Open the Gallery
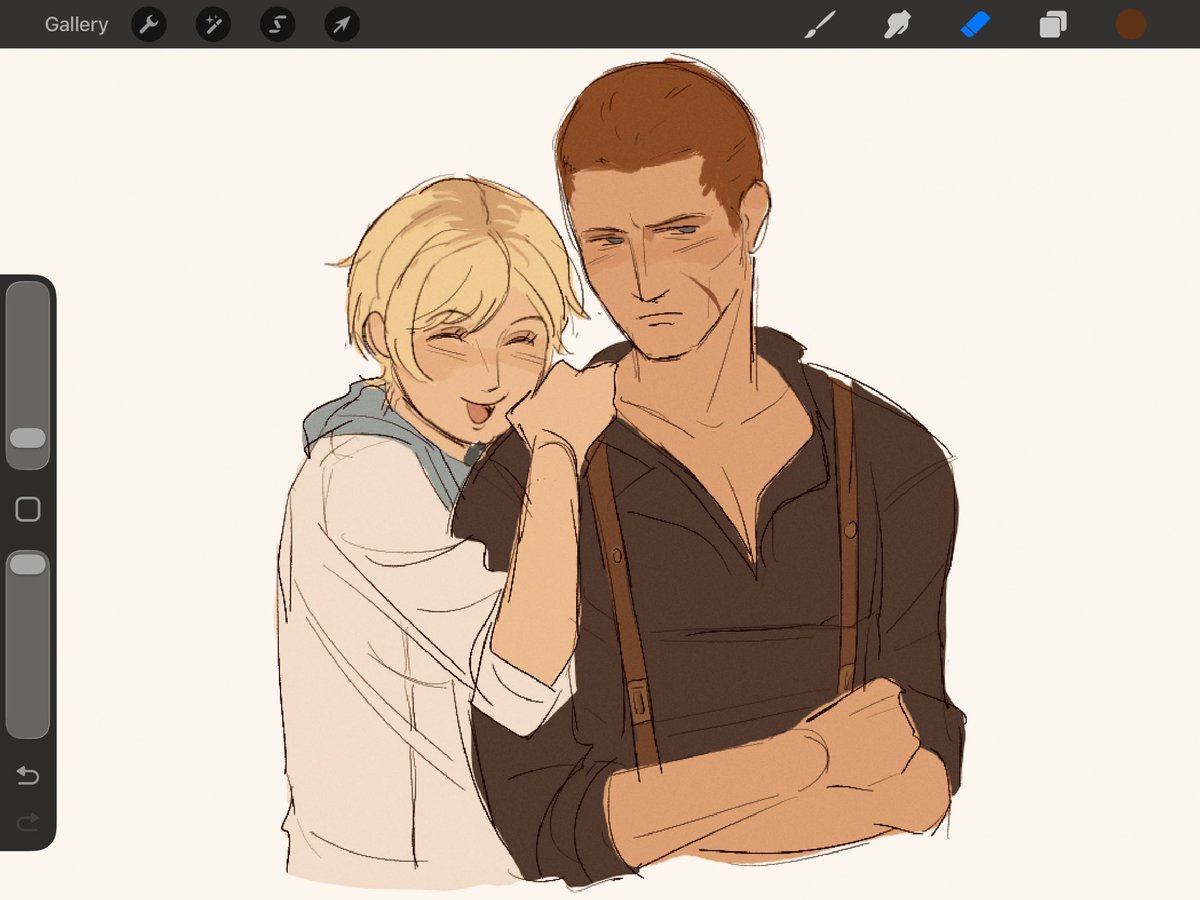This screenshot has height=900, width=1200. [76, 25]
